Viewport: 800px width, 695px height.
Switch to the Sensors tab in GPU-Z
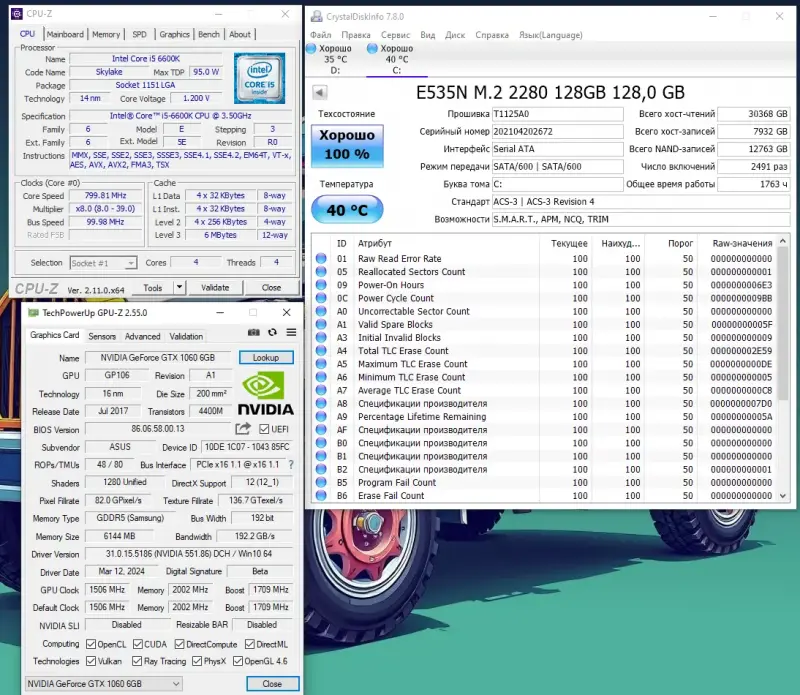[x=102, y=336]
